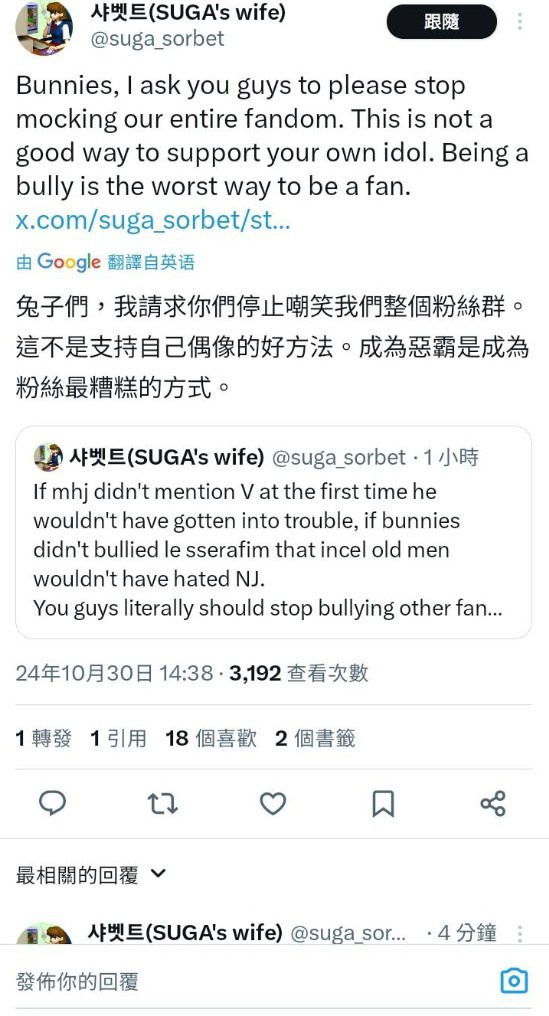Screen dimensions: 549x1016
Task: View the 1 引用 quotes list
Action: tap(119, 738)
